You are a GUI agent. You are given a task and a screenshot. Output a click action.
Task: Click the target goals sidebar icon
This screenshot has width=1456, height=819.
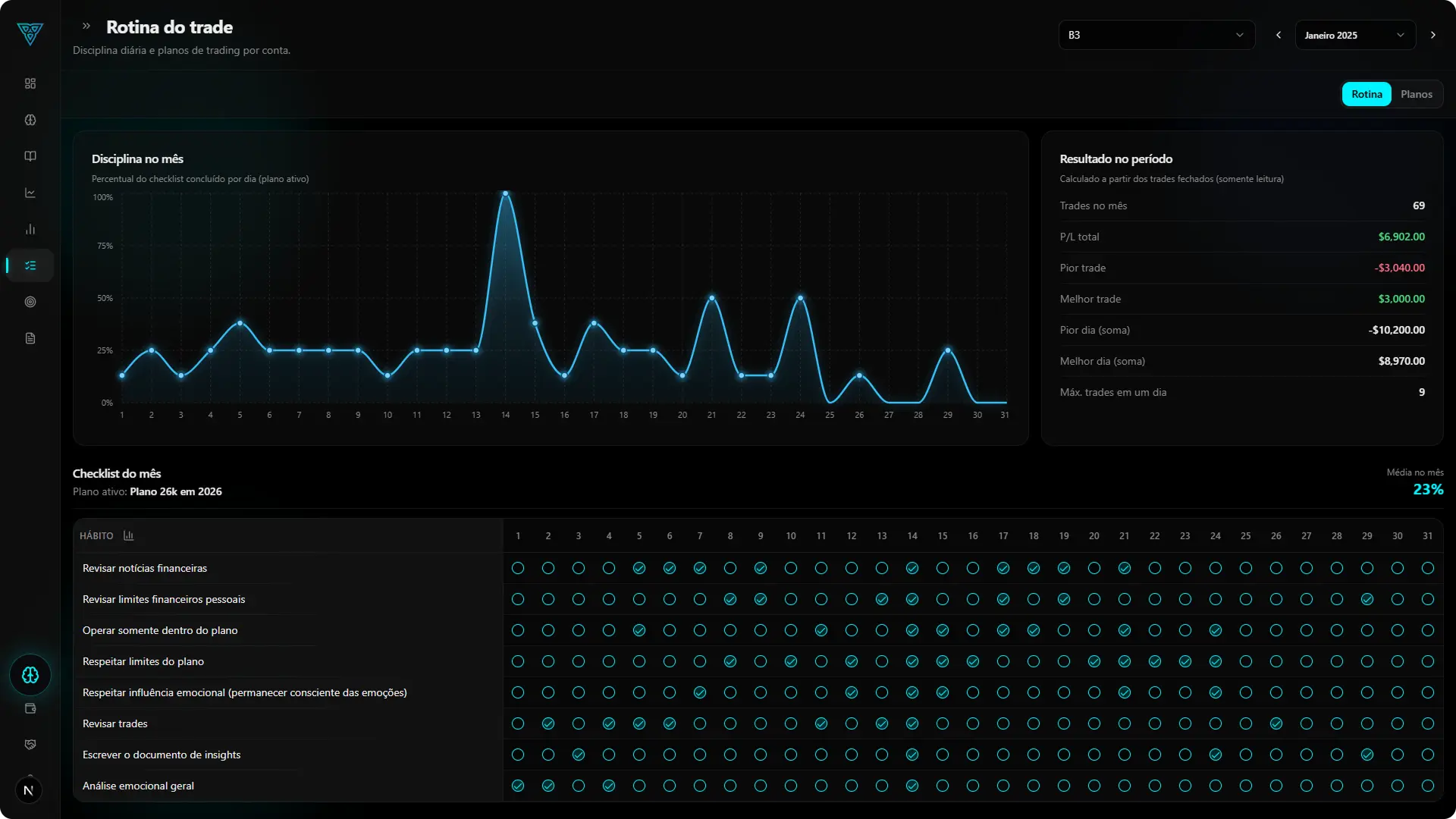[30, 302]
